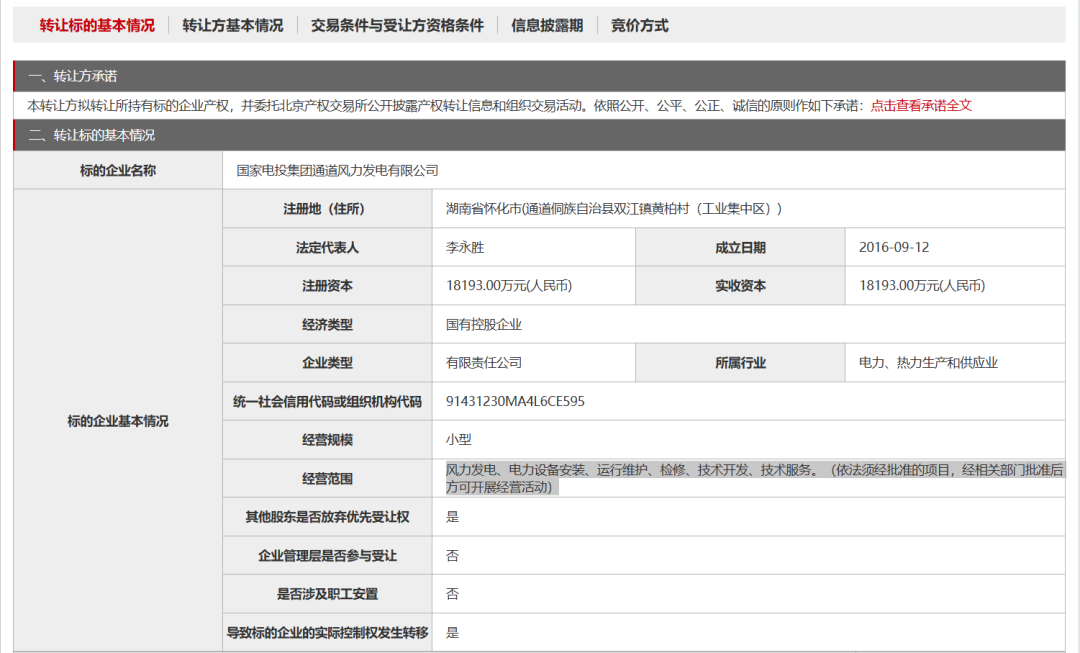Screen dimensions: 1080x653
Task: Select the 实收资本 value 18193.00万元
Action: coord(922,286)
